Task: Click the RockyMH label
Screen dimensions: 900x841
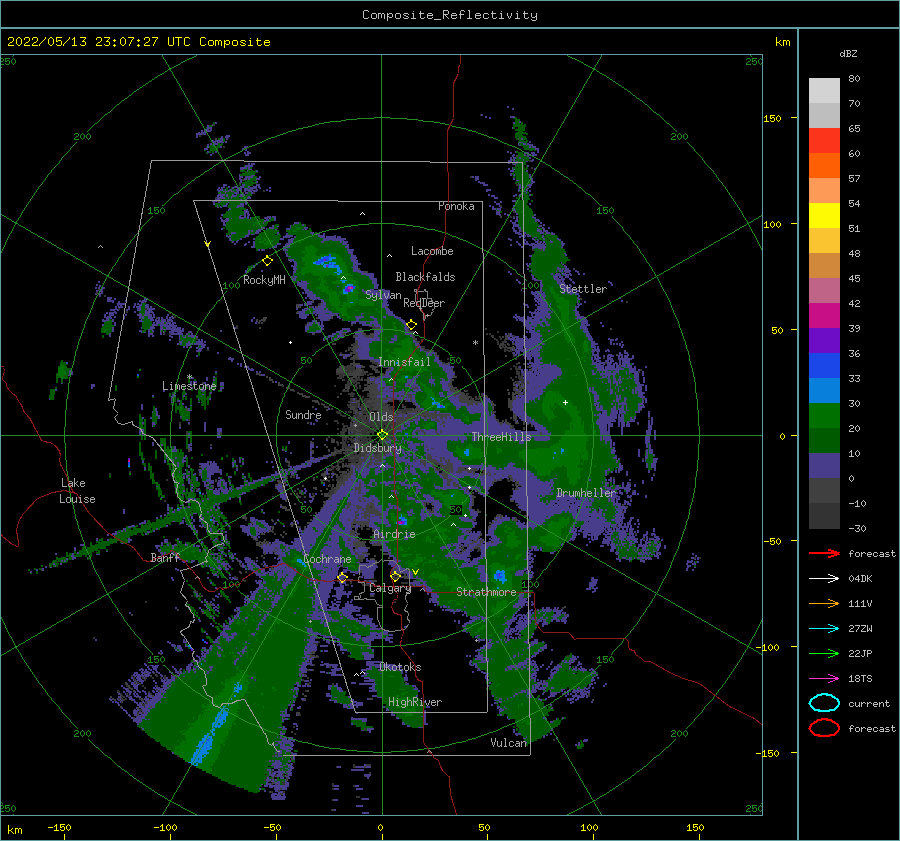Action: click(x=264, y=280)
